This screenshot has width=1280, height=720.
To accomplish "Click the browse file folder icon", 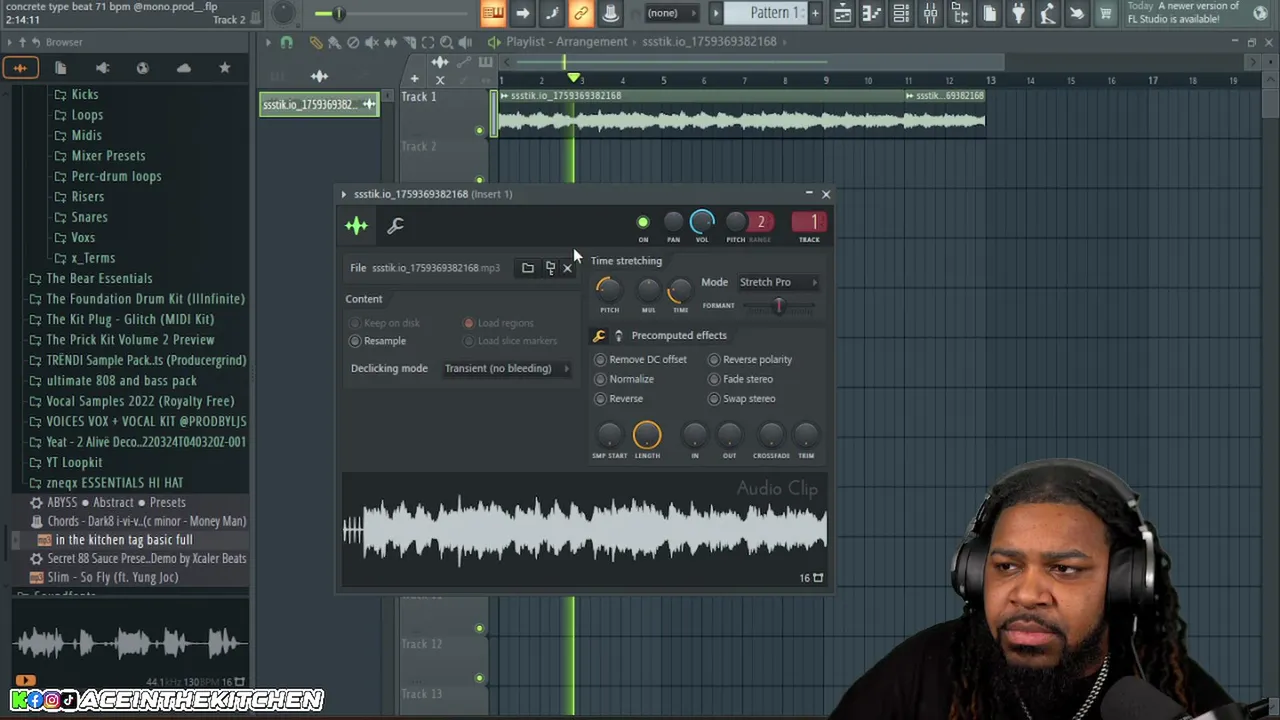I will [x=528, y=268].
